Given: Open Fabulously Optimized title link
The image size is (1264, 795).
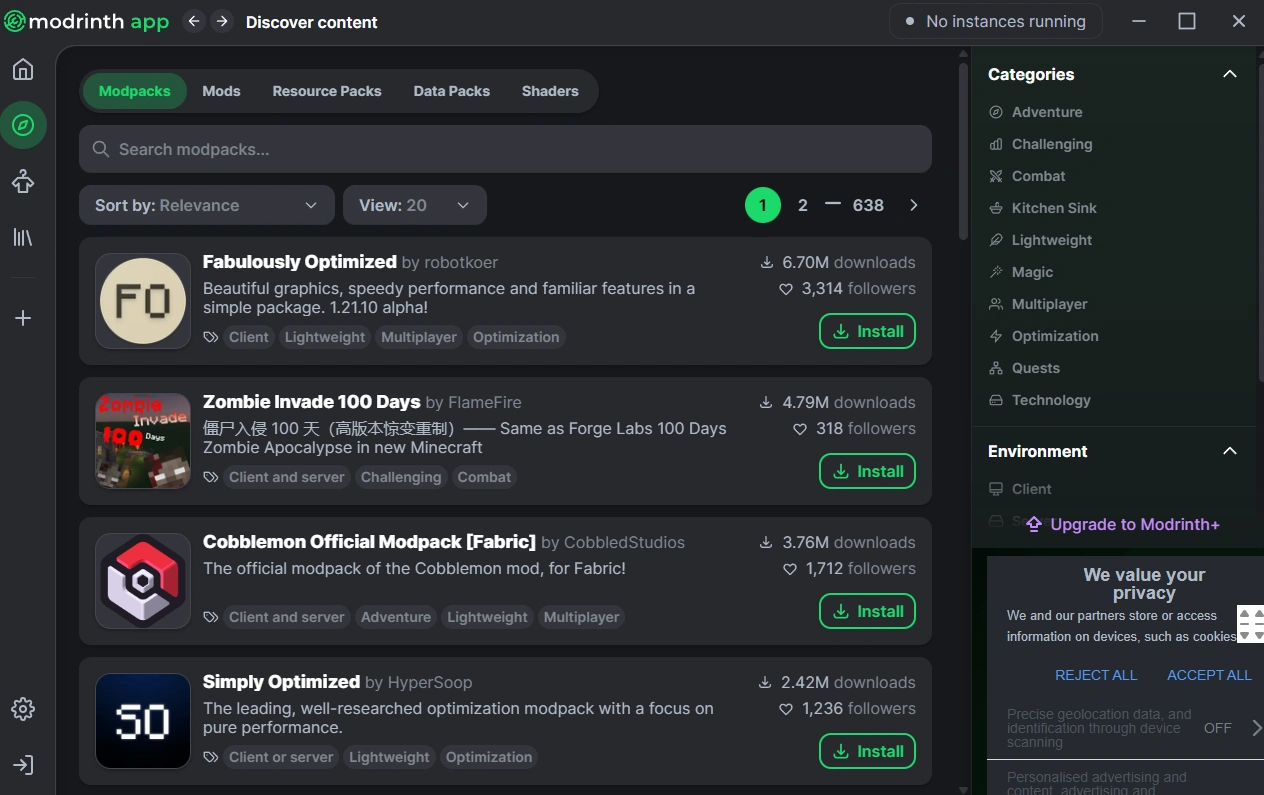Looking at the screenshot, I should (x=300, y=262).
